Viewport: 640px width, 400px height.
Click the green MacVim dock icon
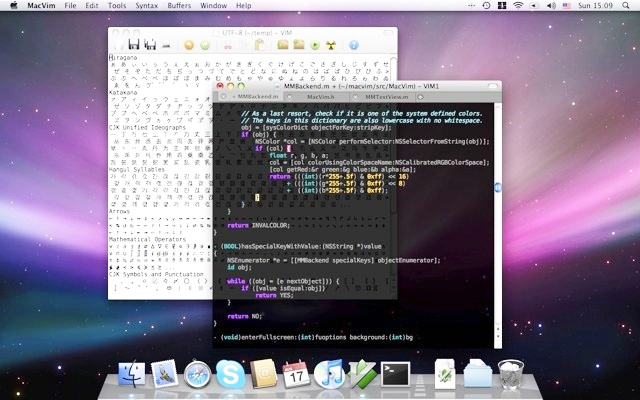pyautogui.click(x=362, y=374)
